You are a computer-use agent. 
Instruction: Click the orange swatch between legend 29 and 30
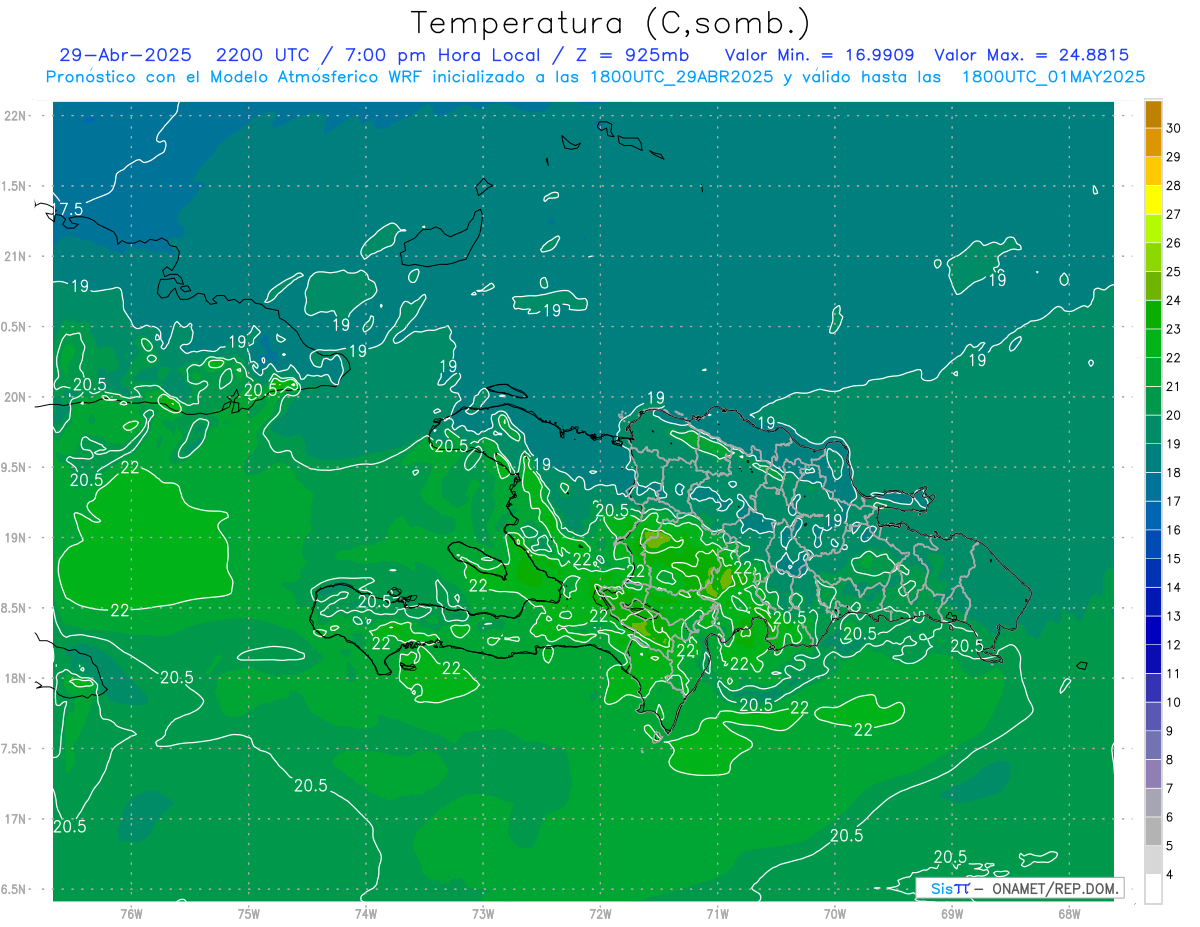(1153, 143)
